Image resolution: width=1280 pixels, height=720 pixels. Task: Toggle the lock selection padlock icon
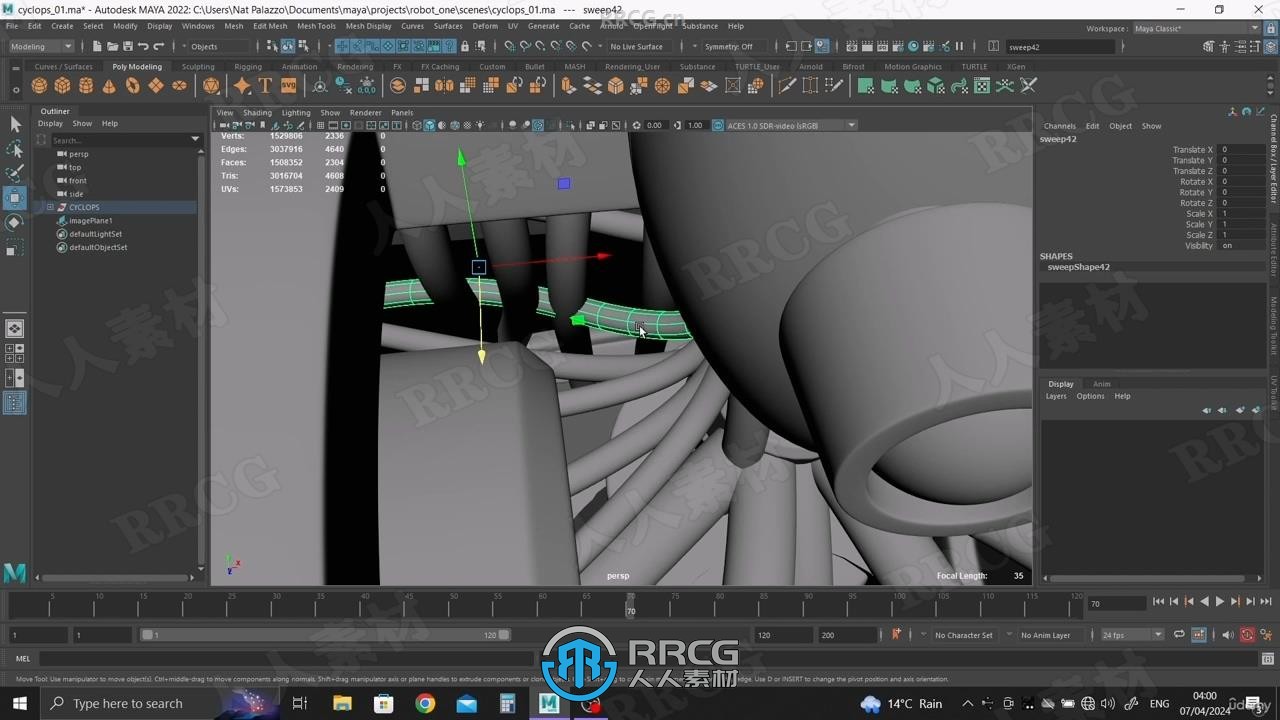465,46
